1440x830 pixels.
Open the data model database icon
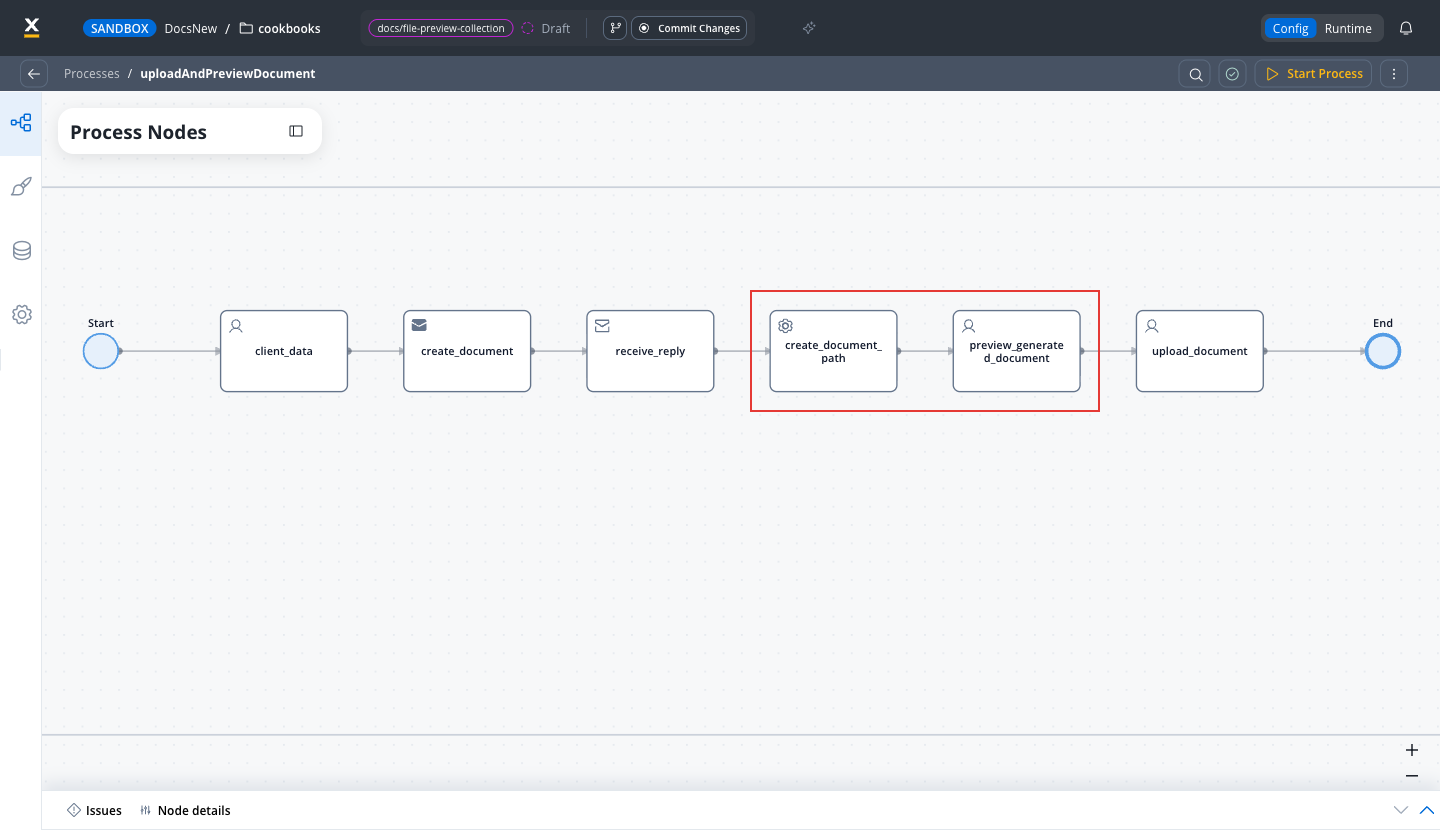coord(21,251)
